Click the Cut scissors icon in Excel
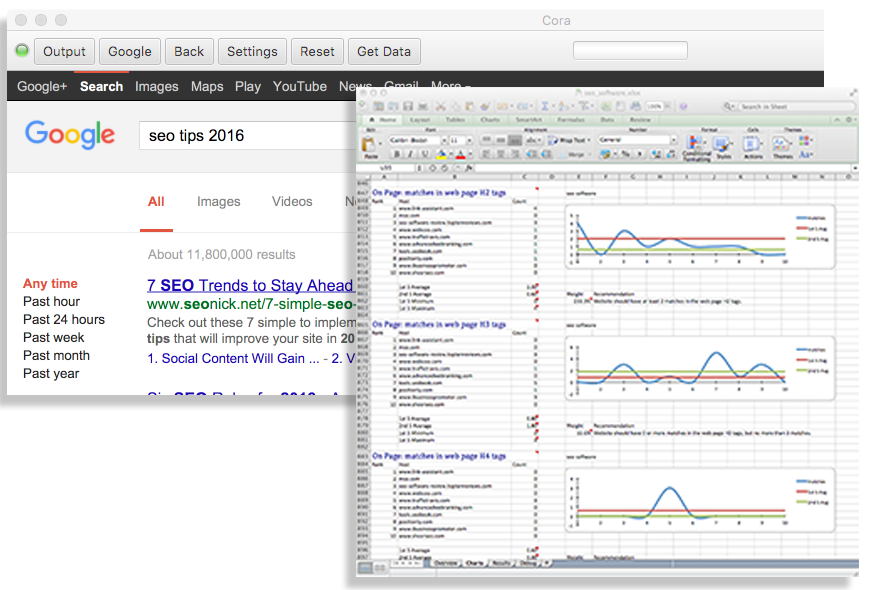Image resolution: width=880 pixels, height=590 pixels. pyautogui.click(x=441, y=106)
